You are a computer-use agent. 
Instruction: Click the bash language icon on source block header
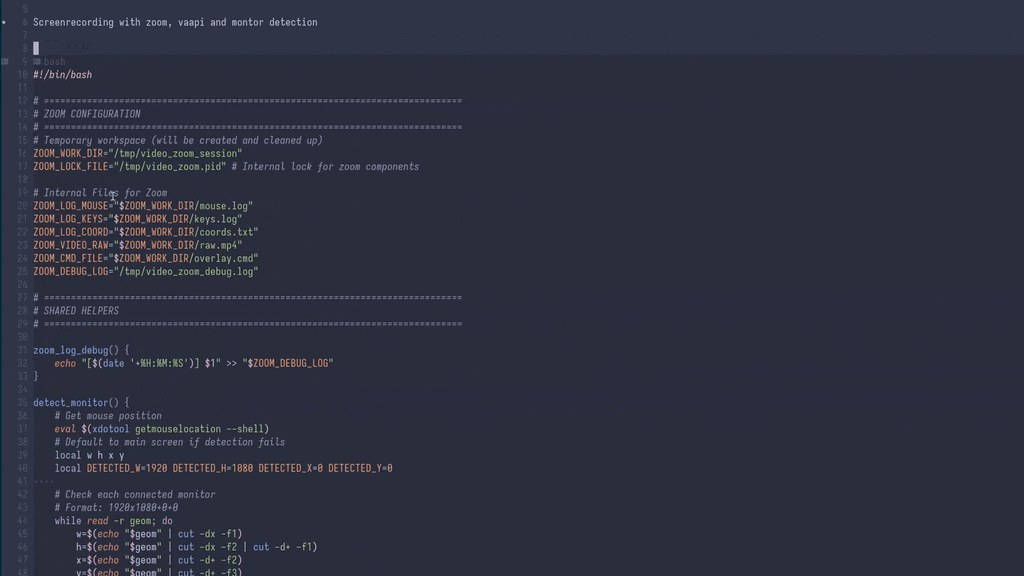[37, 62]
